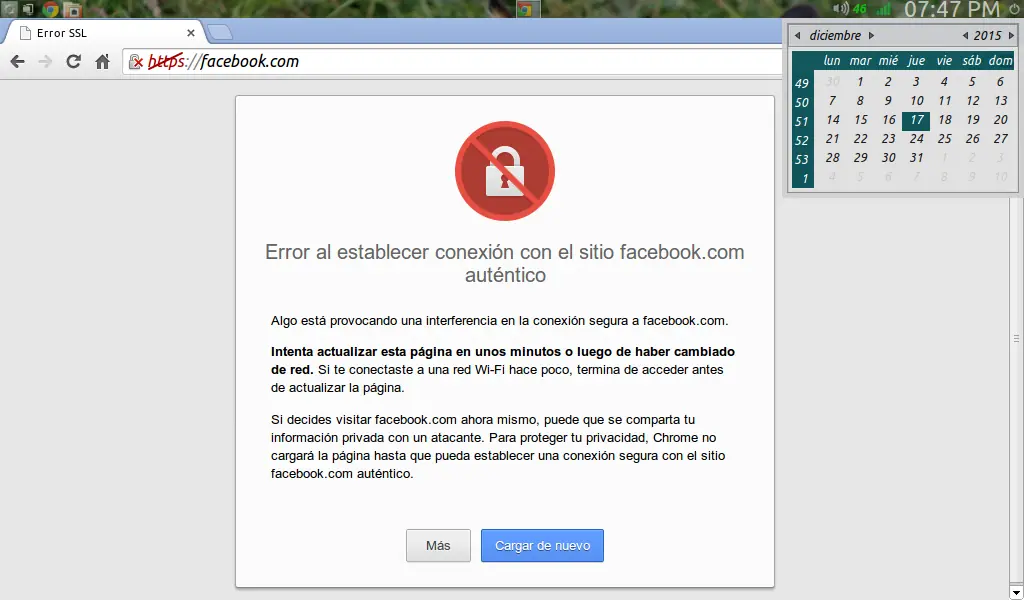Click week number 51
The width and height of the screenshot is (1024, 600).
coord(802,121)
